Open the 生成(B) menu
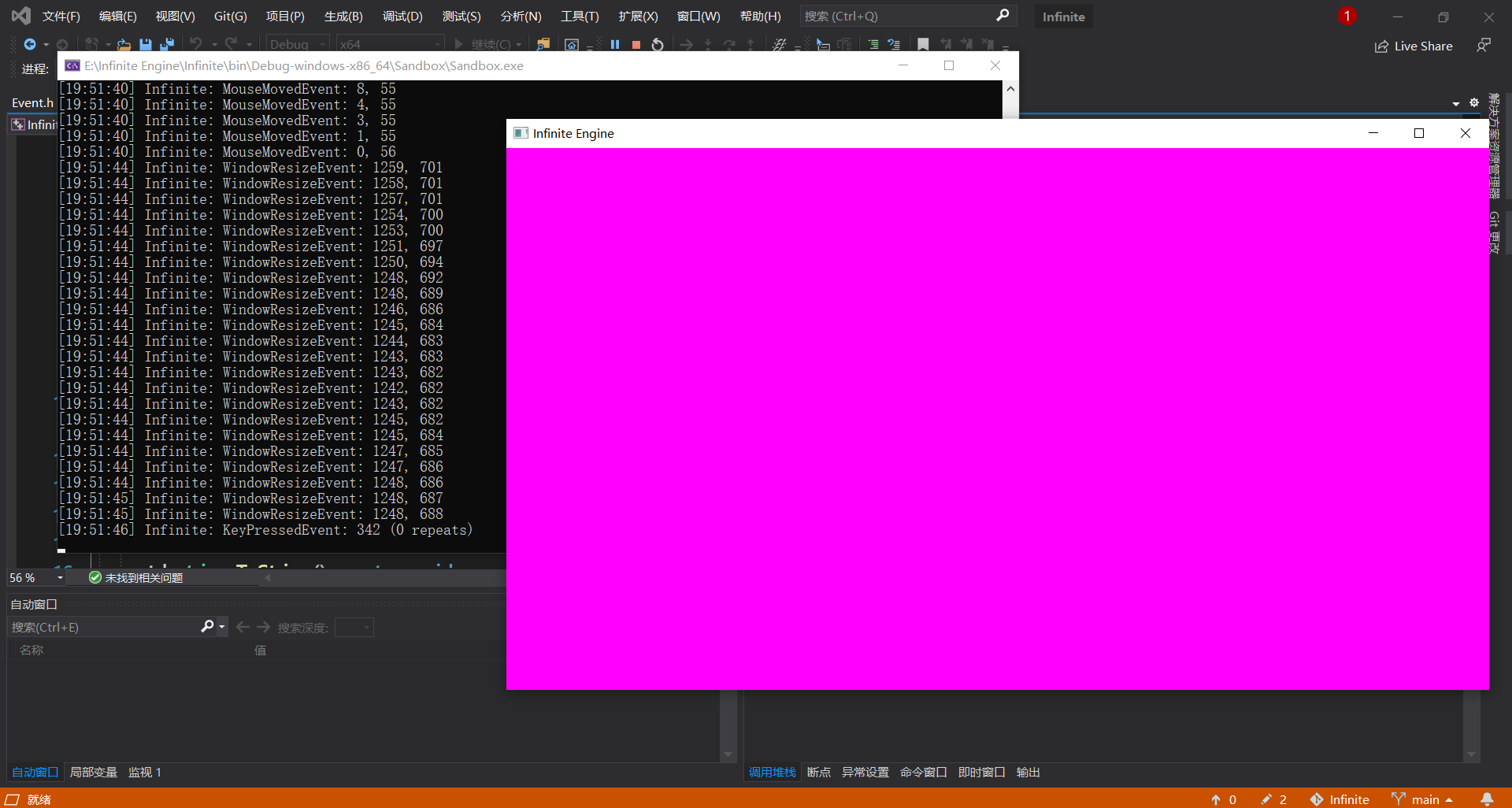Image resolution: width=1512 pixels, height=808 pixels. click(x=343, y=17)
